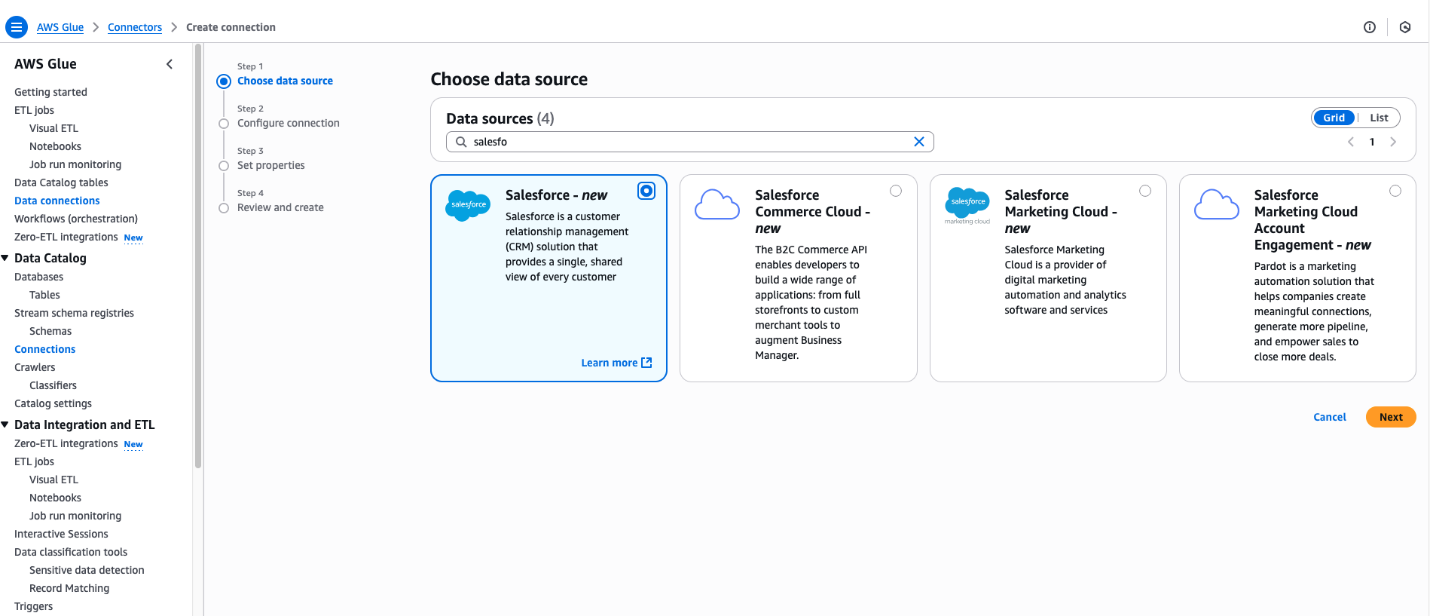Image resolution: width=1430 pixels, height=616 pixels.
Task: Collapse the Data Catalog section
Action: (6, 258)
